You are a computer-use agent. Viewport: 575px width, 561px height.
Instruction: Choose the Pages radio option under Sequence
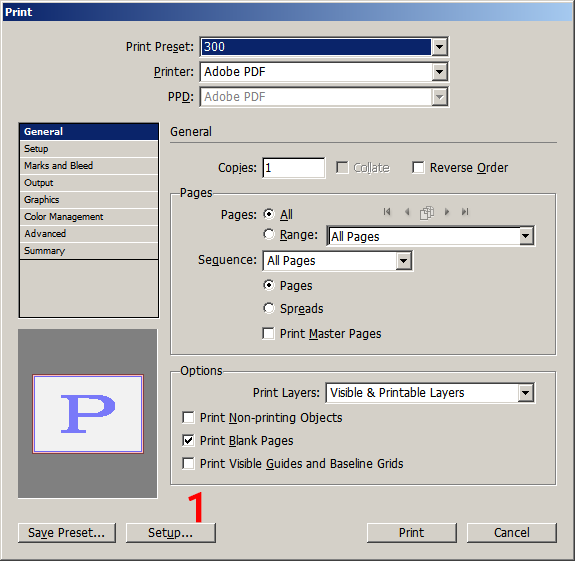(x=269, y=285)
